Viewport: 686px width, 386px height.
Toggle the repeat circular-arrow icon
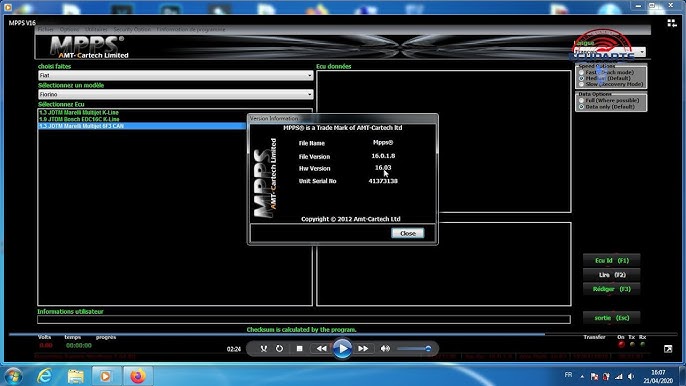279,349
